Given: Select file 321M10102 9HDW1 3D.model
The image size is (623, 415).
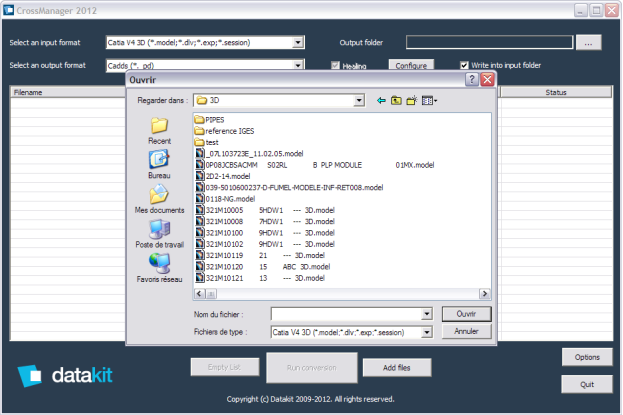Looking at the screenshot, I should (x=265, y=244).
